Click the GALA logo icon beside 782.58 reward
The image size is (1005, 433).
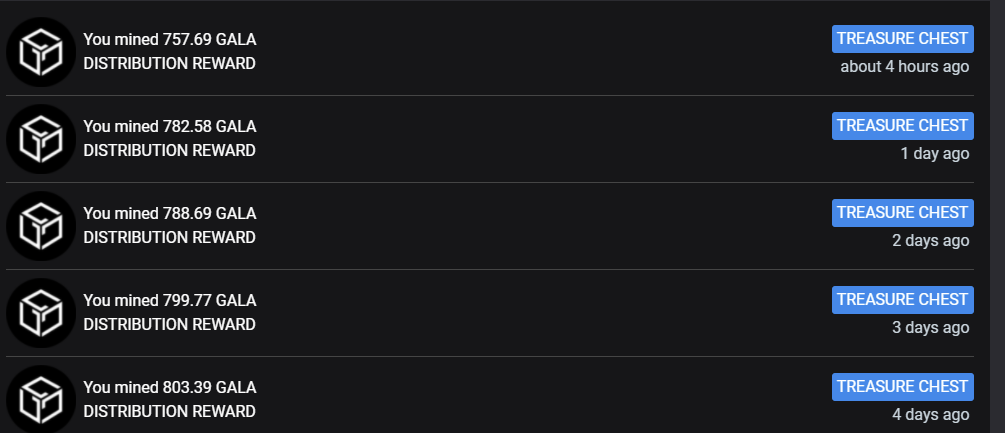pos(41,139)
